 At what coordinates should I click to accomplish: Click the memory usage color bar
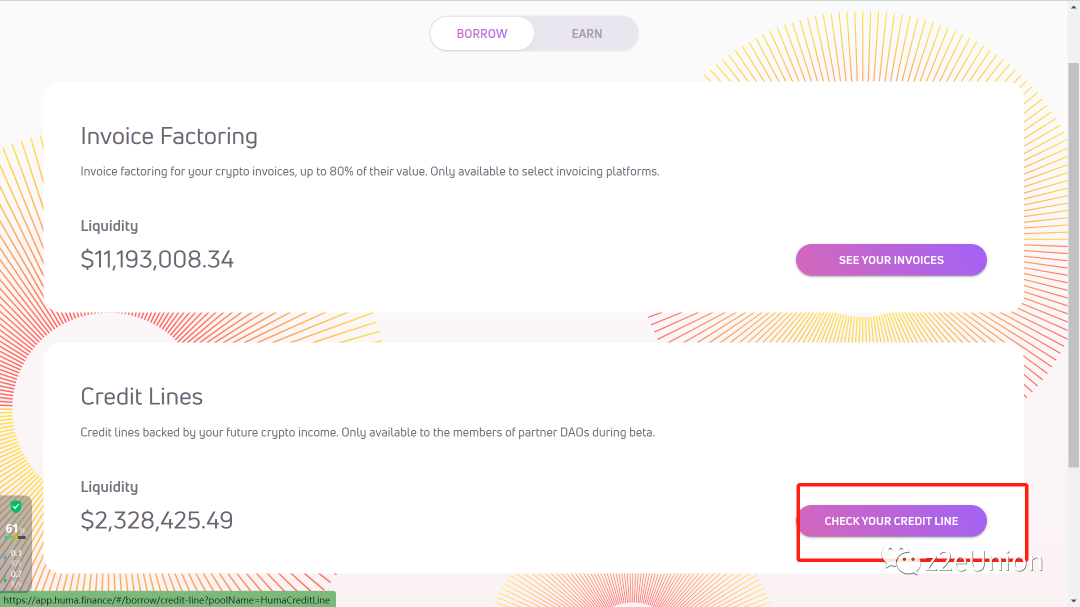point(15,538)
